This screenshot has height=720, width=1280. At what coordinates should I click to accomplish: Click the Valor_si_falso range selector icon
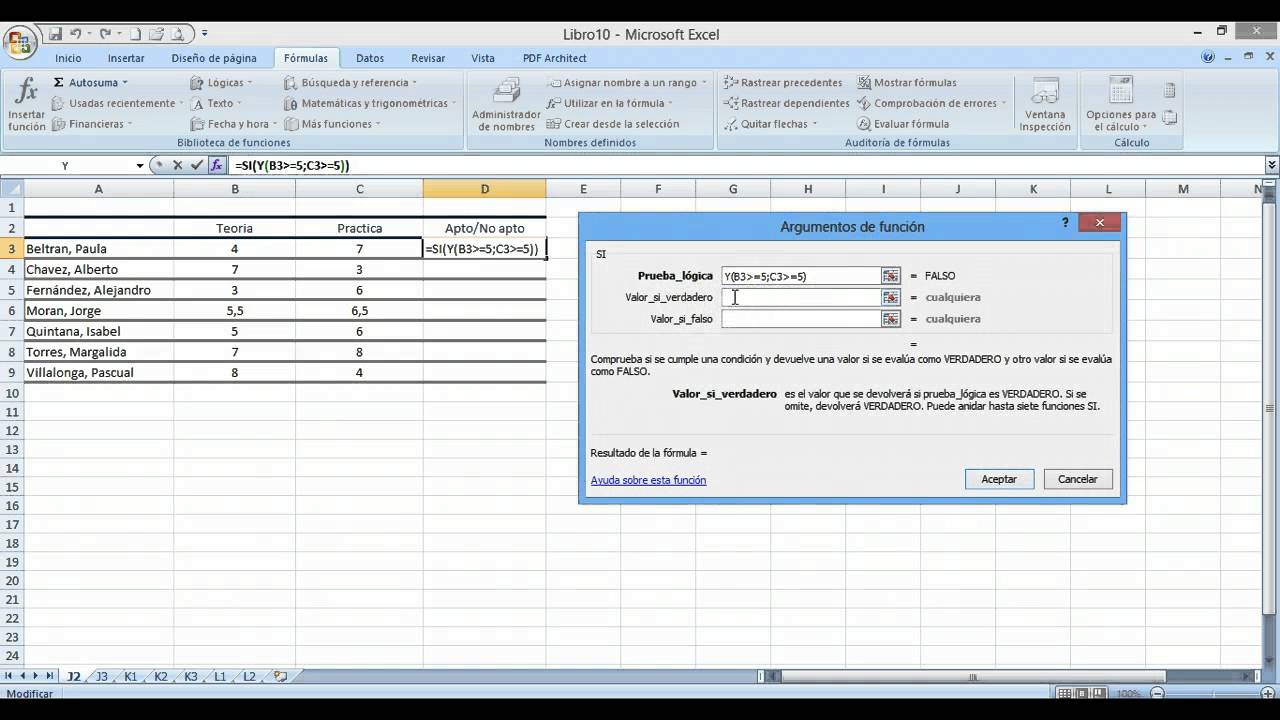[x=890, y=319]
